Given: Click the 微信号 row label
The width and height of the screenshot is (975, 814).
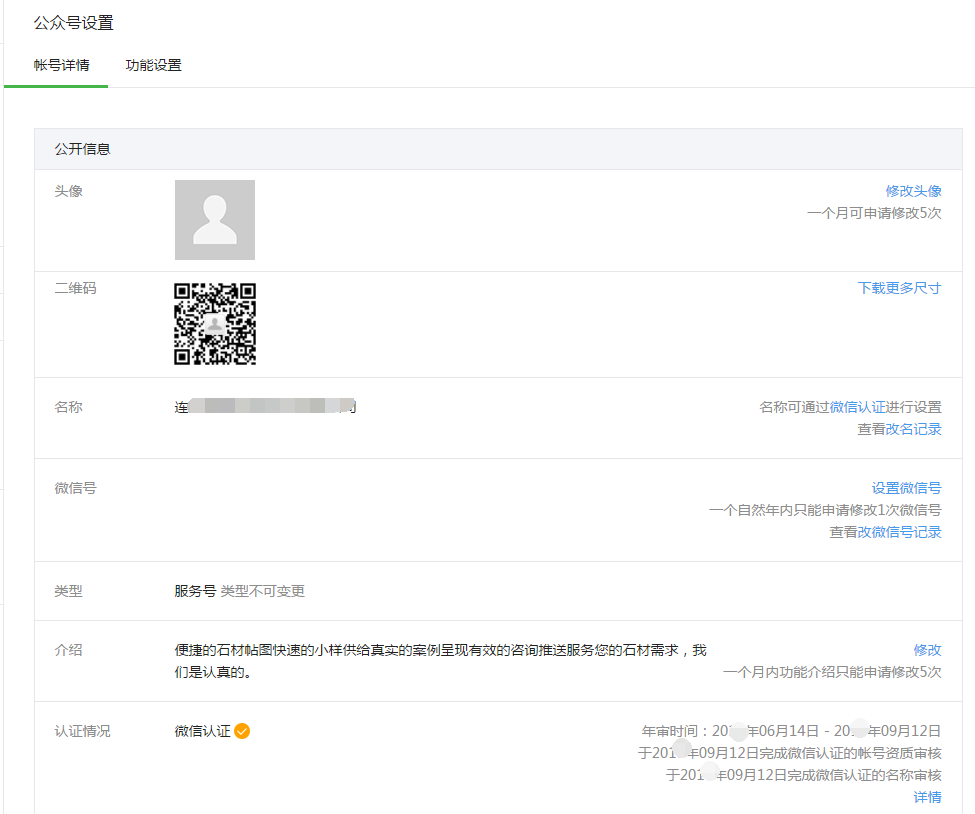Looking at the screenshot, I should click(75, 488).
